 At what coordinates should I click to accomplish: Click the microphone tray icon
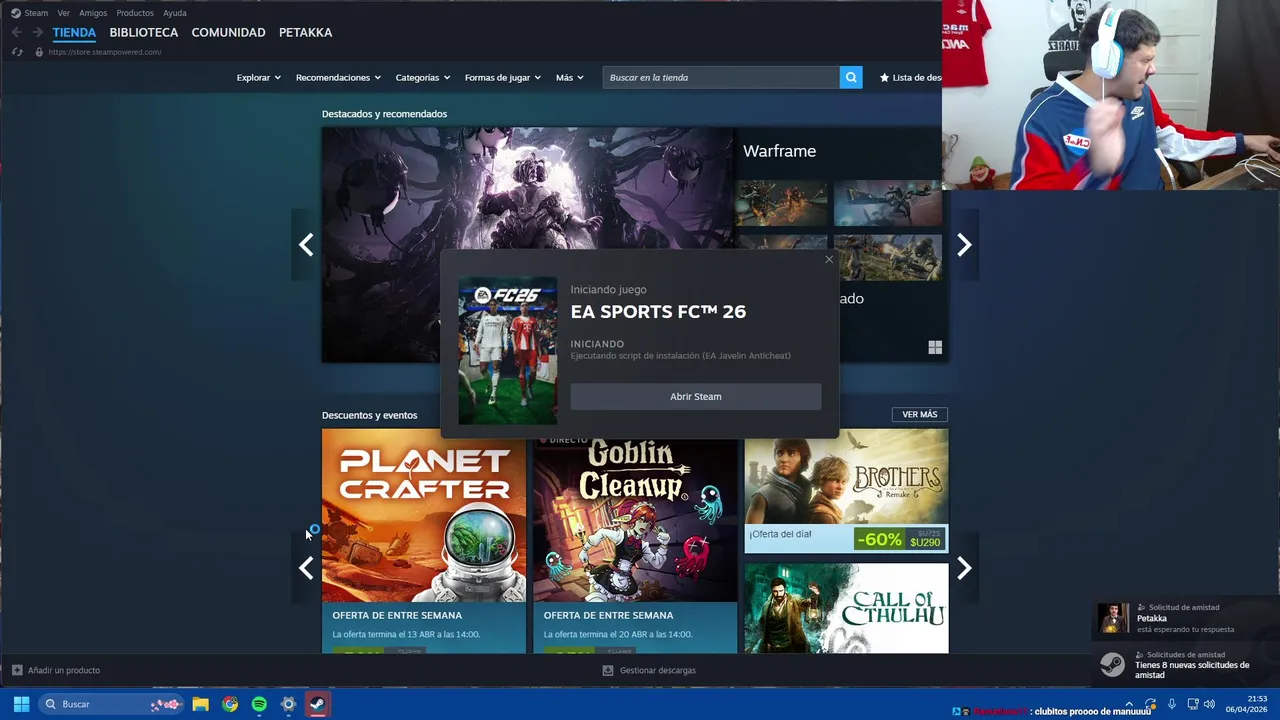1172,704
